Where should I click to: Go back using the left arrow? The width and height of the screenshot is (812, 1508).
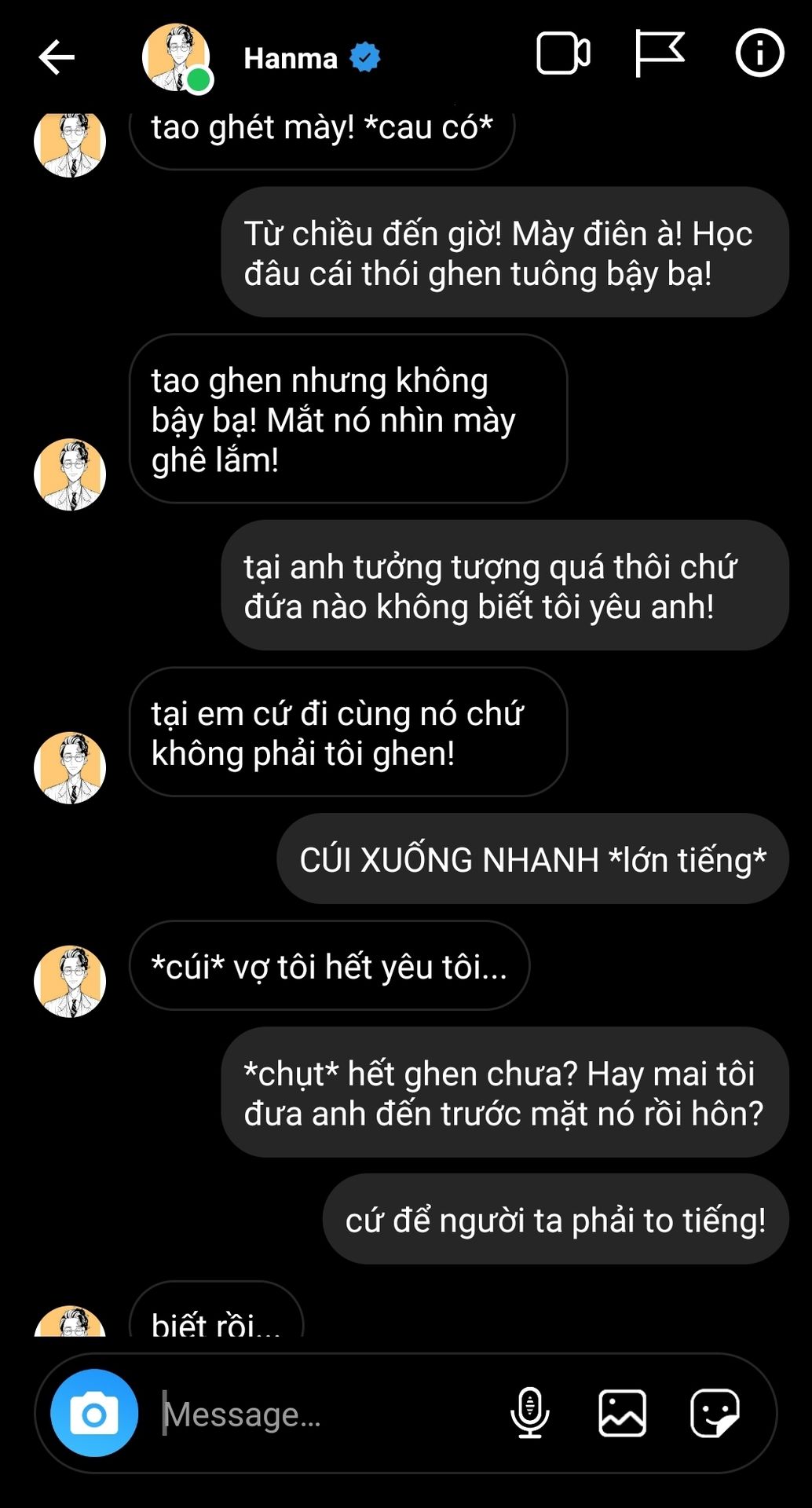click(x=57, y=57)
